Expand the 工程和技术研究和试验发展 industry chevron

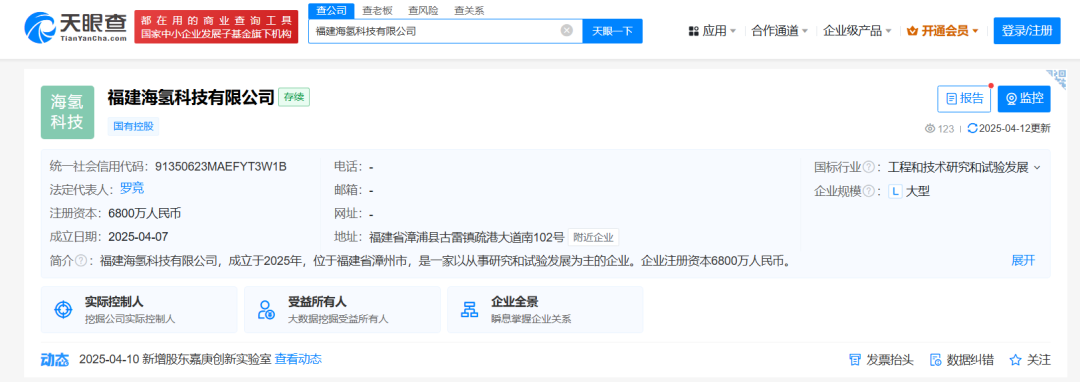tap(1037, 167)
